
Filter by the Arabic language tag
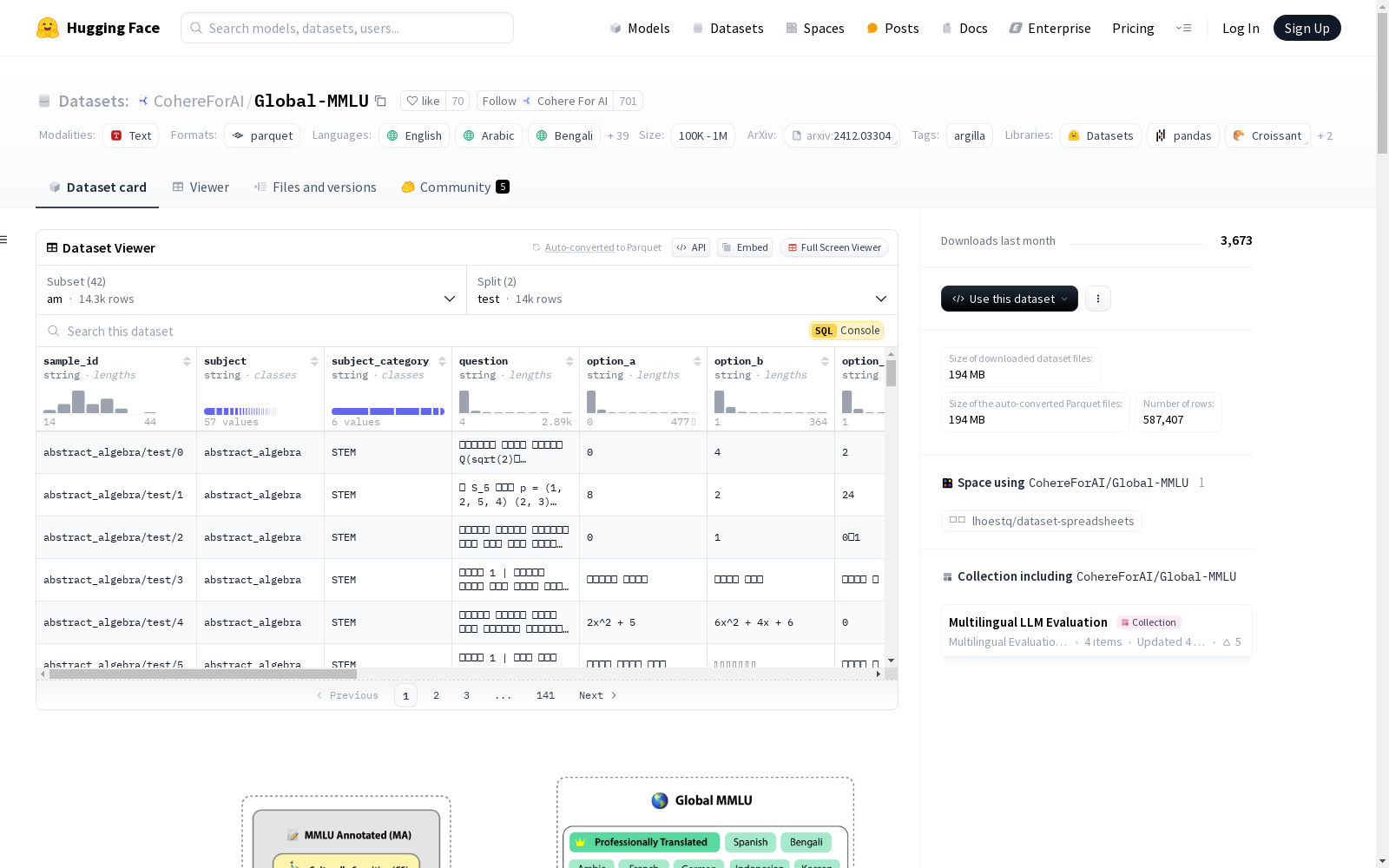(489, 135)
